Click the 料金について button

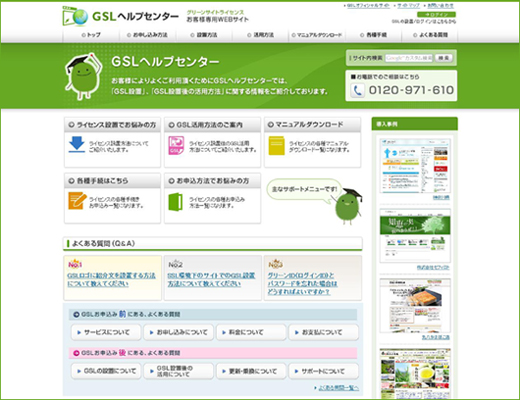(x=251, y=332)
